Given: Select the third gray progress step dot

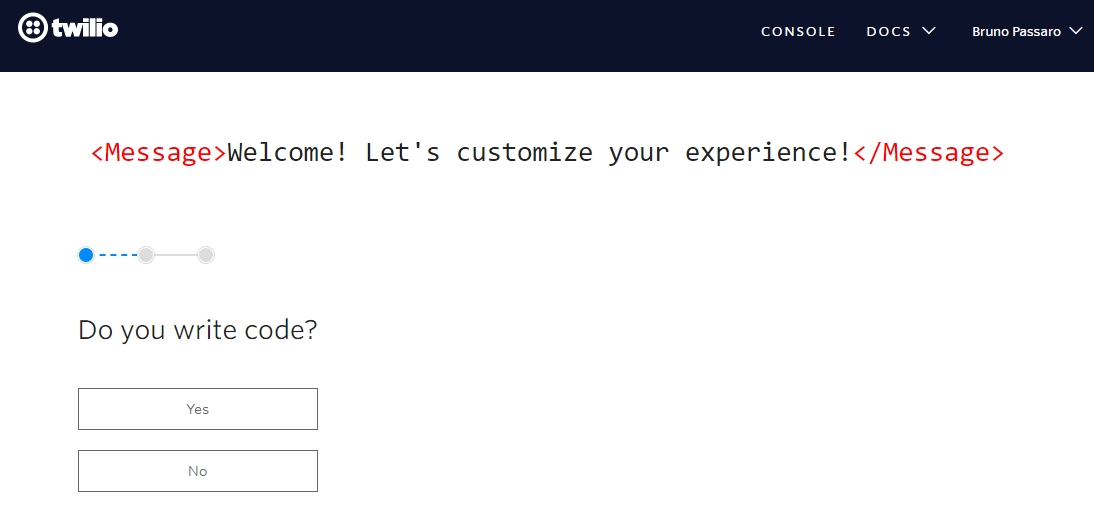Looking at the screenshot, I should point(206,255).
